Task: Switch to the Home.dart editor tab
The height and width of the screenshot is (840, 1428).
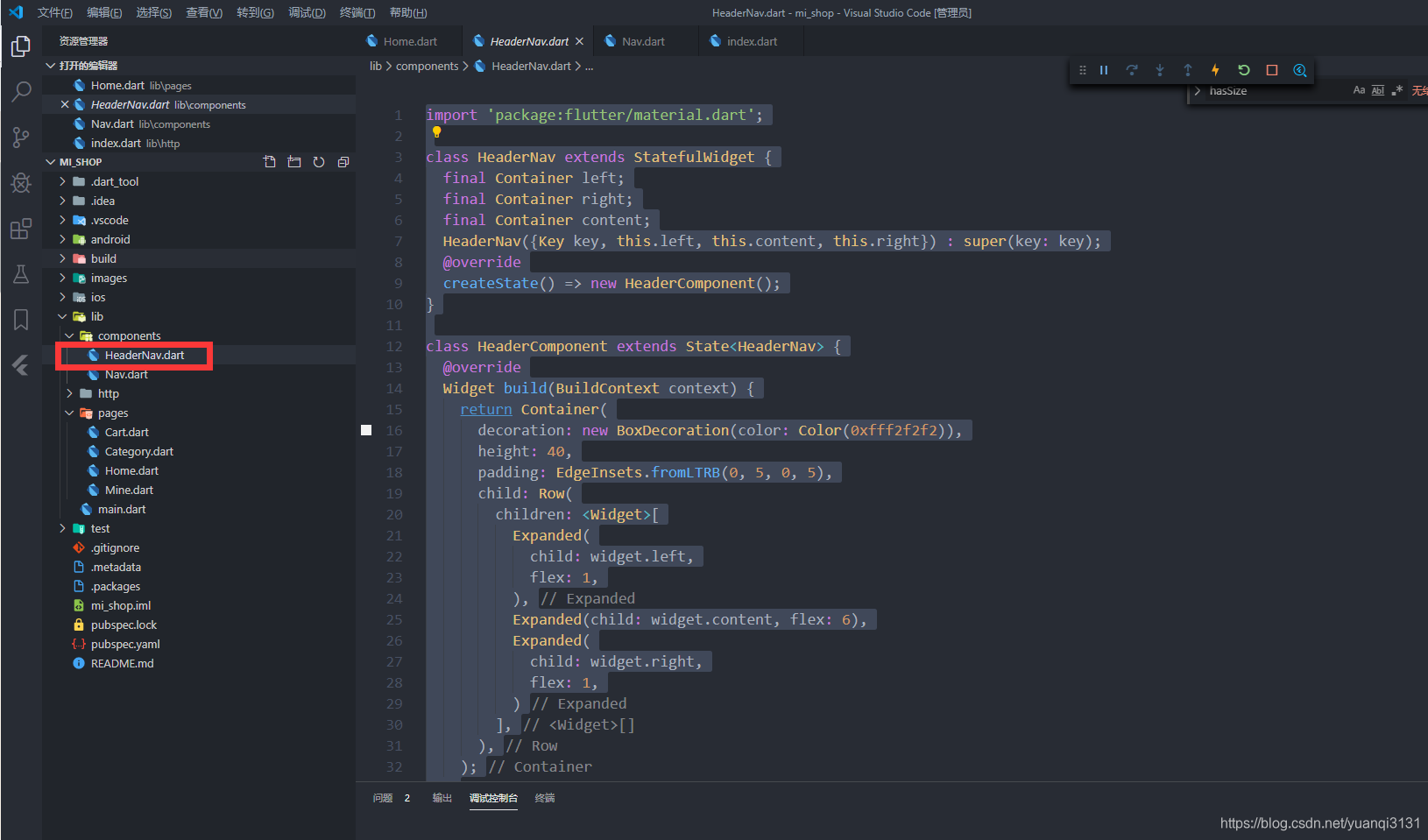Action: tap(409, 41)
